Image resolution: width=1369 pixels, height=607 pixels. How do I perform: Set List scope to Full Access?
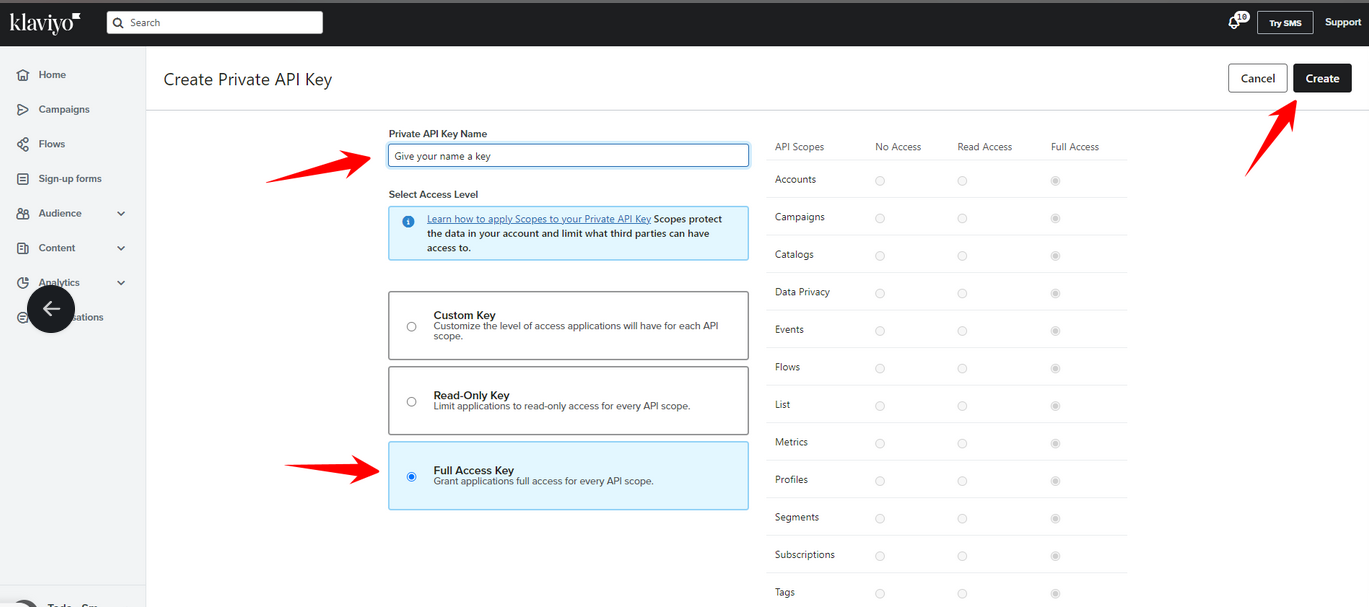coord(1056,406)
